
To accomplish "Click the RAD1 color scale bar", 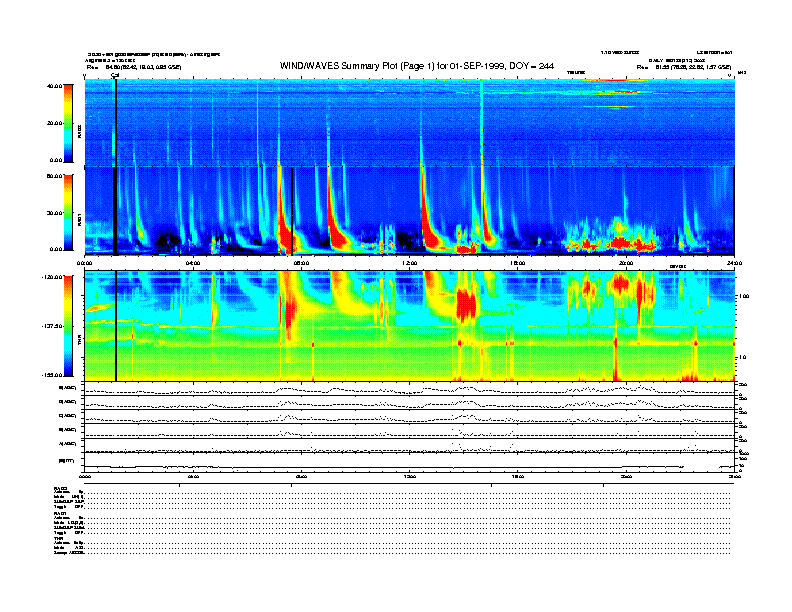I will [x=68, y=213].
